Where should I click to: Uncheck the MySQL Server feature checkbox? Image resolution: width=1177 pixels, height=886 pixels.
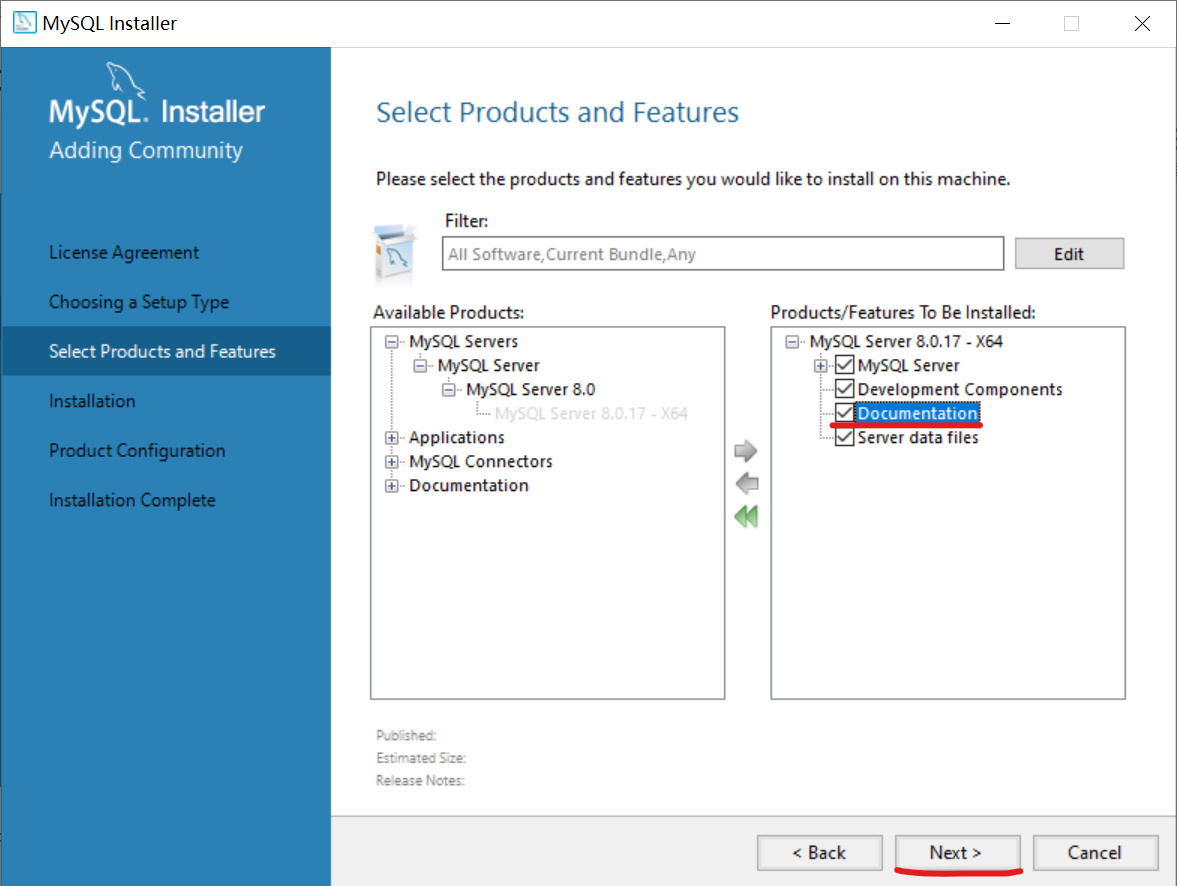pos(844,366)
